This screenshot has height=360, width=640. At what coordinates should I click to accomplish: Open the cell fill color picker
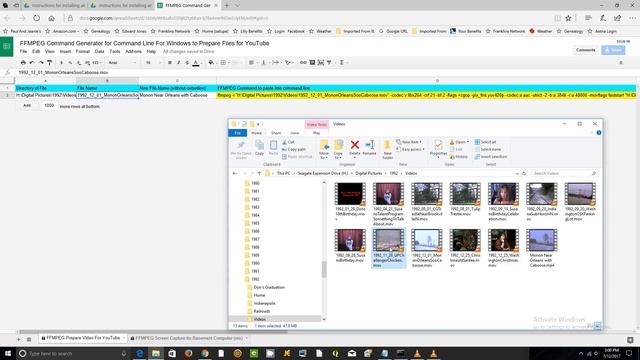pos(211,62)
